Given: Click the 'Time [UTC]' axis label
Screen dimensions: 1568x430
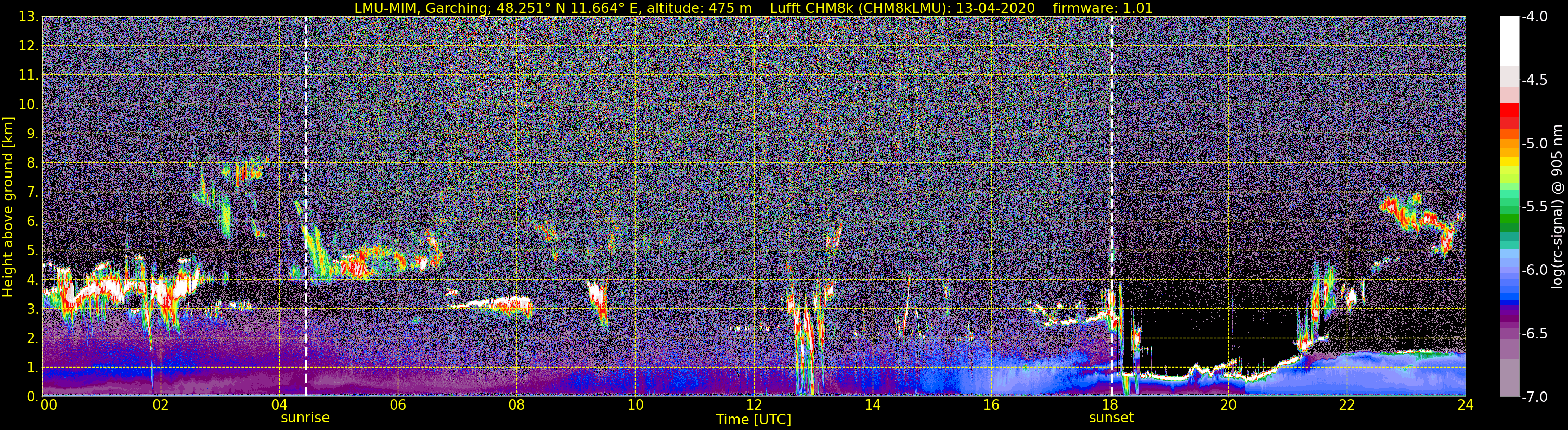Looking at the screenshot, I should [754, 420].
